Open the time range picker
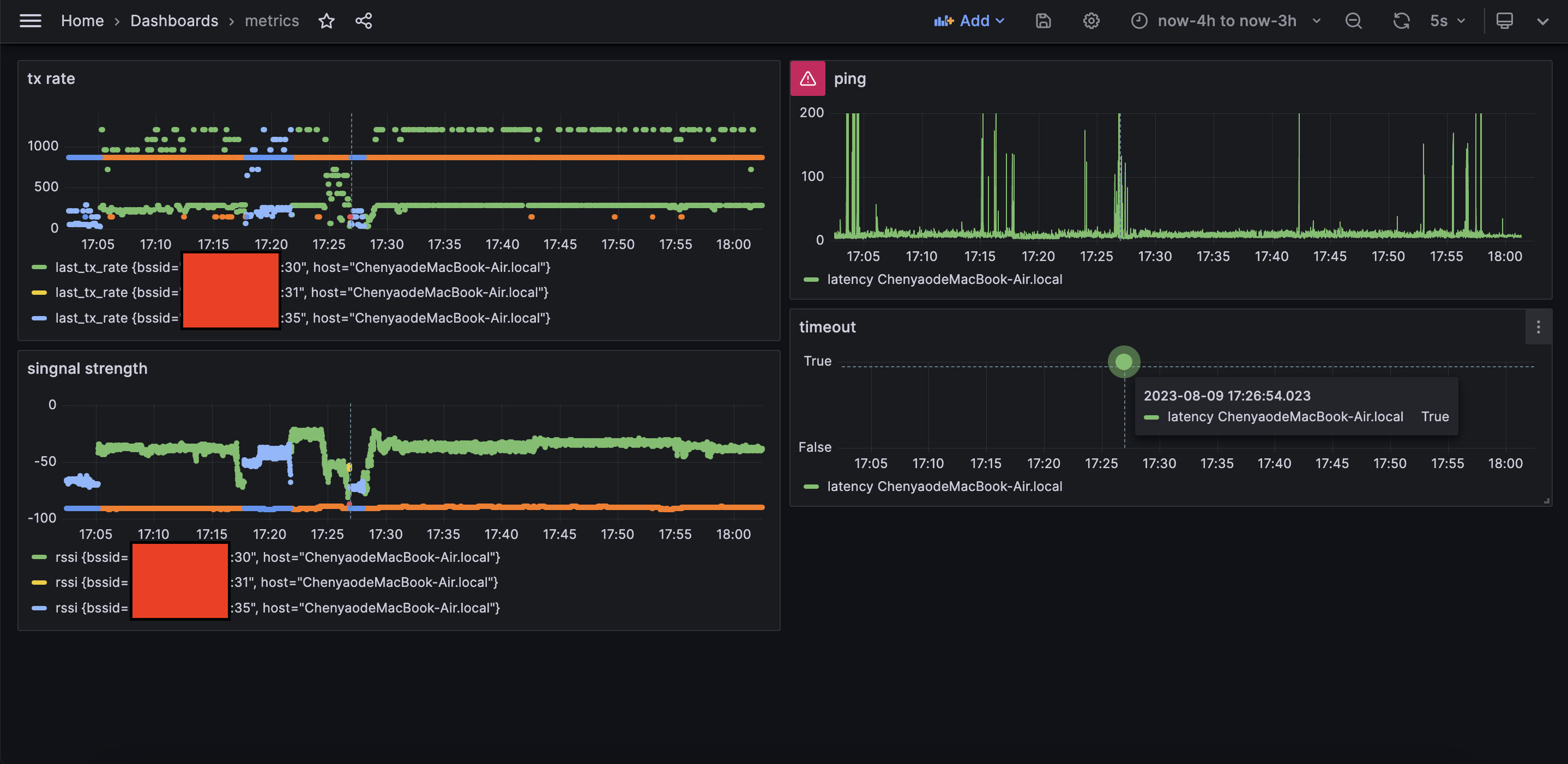Screen dimensions: 1568x764 [1226, 21]
